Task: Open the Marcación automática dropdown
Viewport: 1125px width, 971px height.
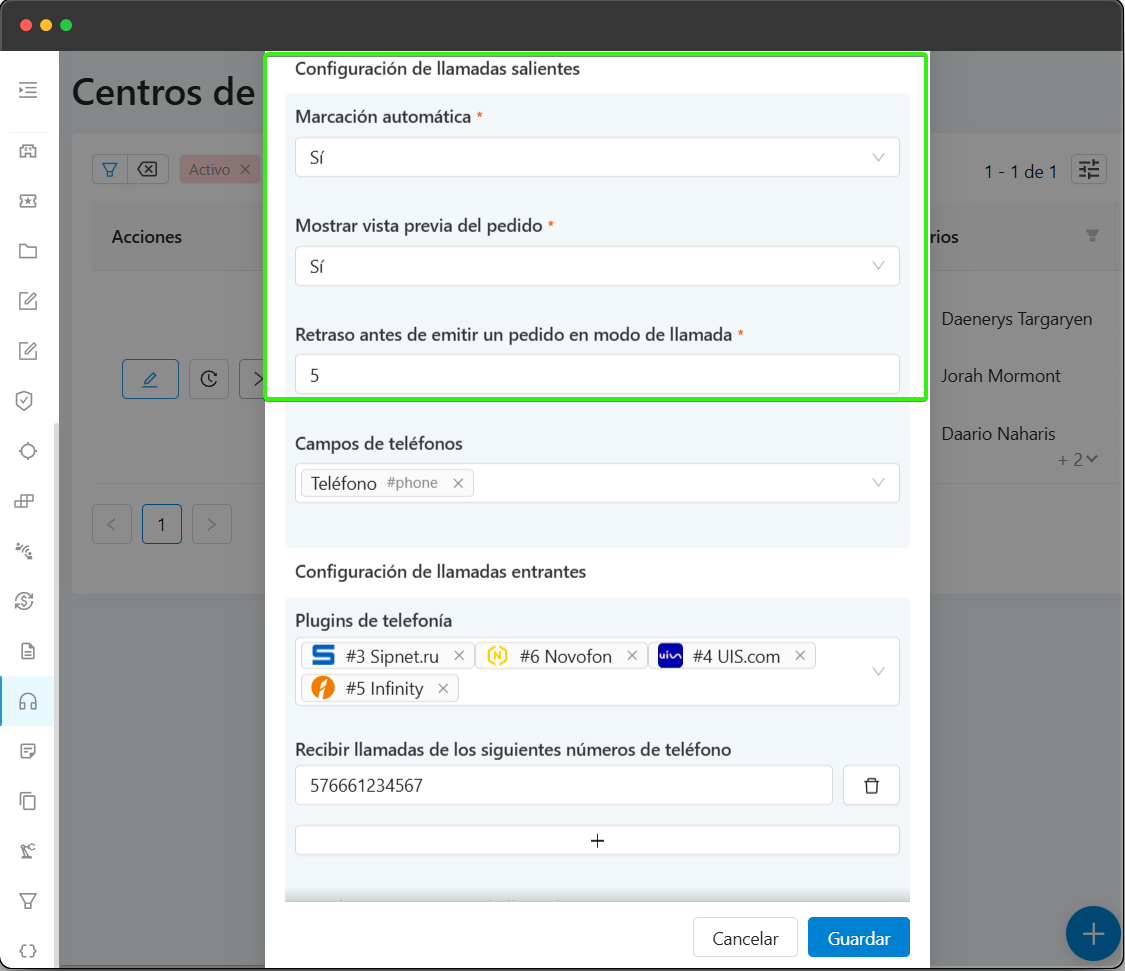Action: (x=597, y=158)
